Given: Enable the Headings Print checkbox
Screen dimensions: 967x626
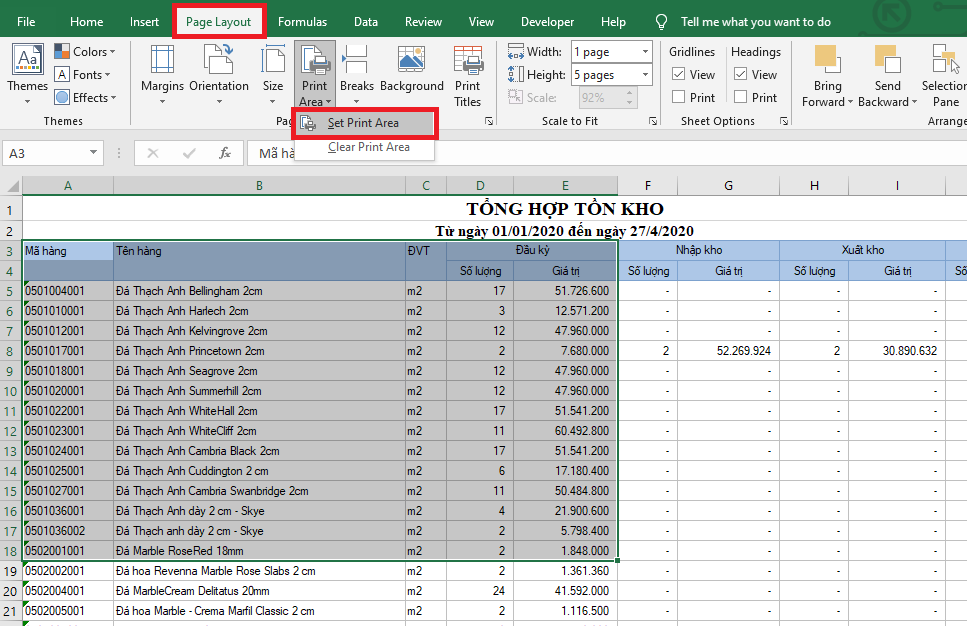Looking at the screenshot, I should (741, 98).
